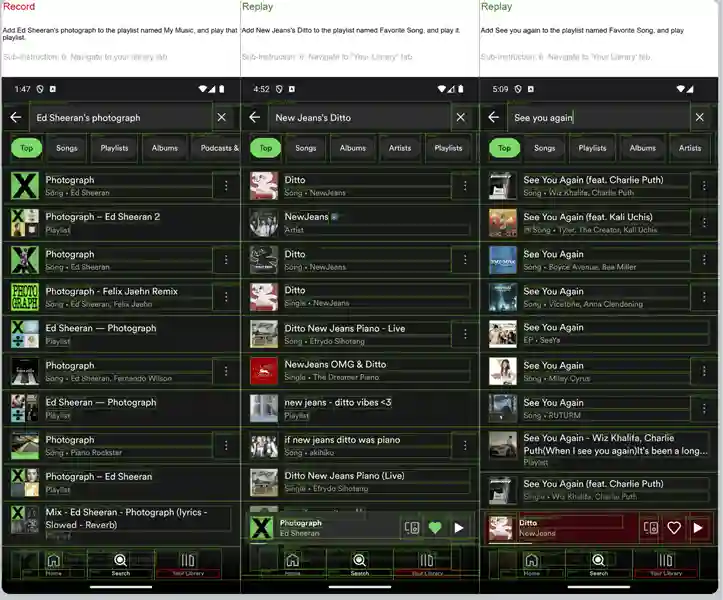Open options for Photograph by Piano Rockster
Screen dimensions: 723x600
[x=226, y=446]
